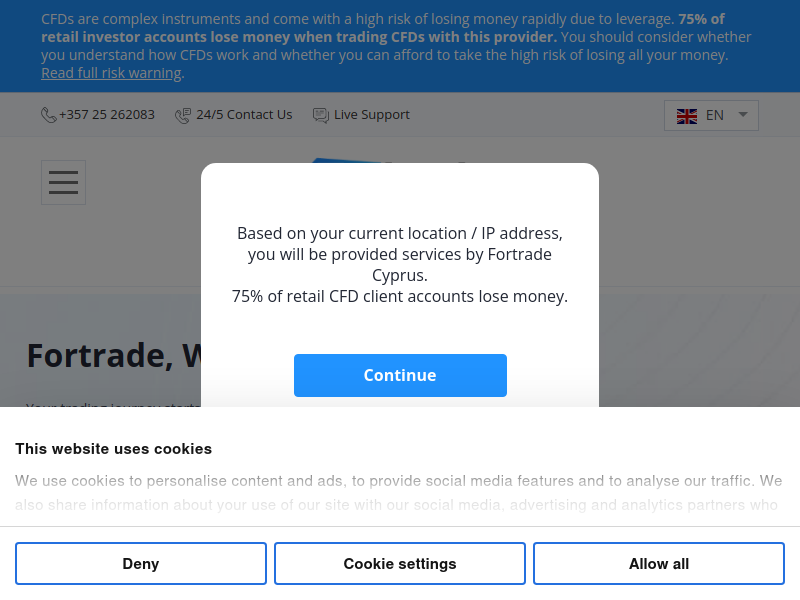This screenshot has height=600, width=800.
Task: Open Cookie settings
Action: [400, 563]
